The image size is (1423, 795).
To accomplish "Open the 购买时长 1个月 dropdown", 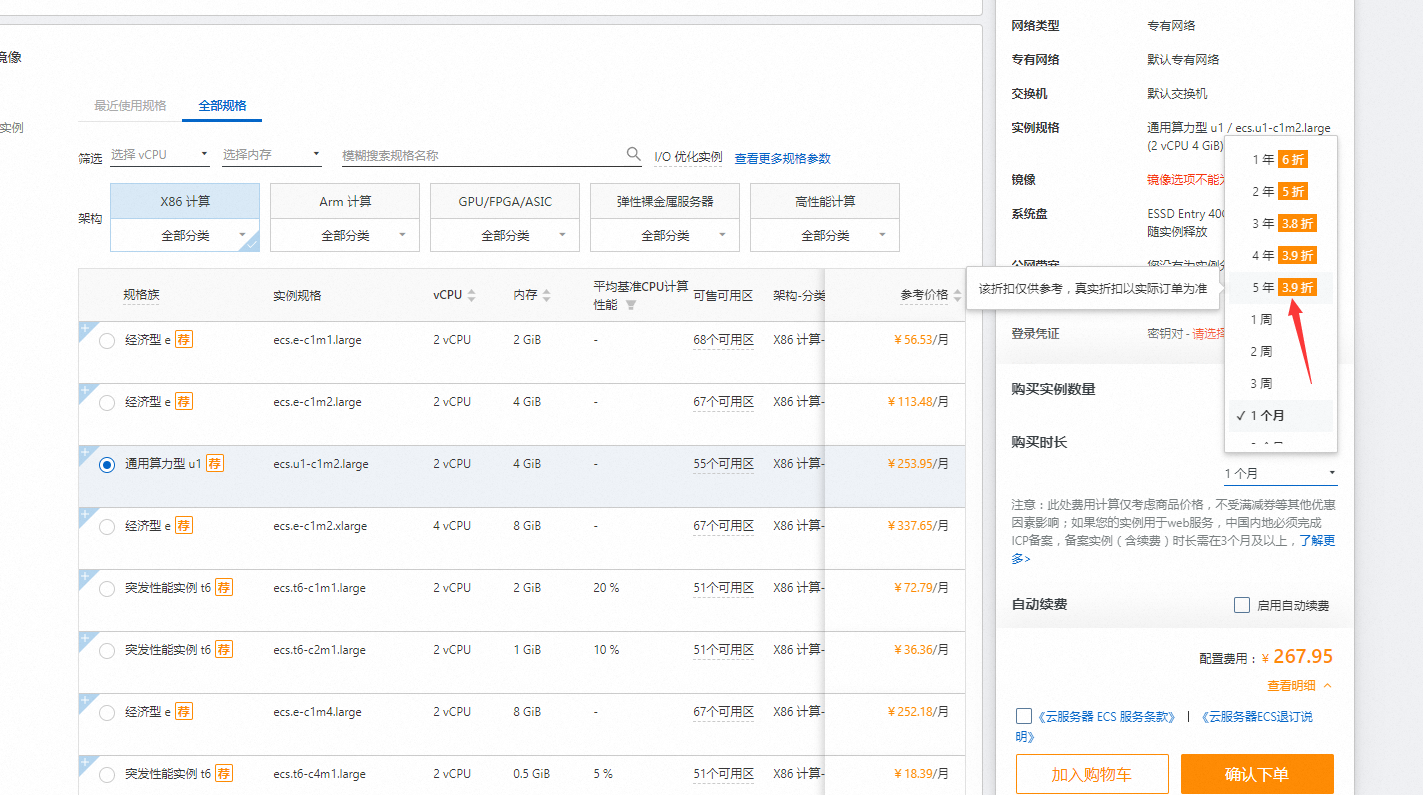I will 1280,473.
